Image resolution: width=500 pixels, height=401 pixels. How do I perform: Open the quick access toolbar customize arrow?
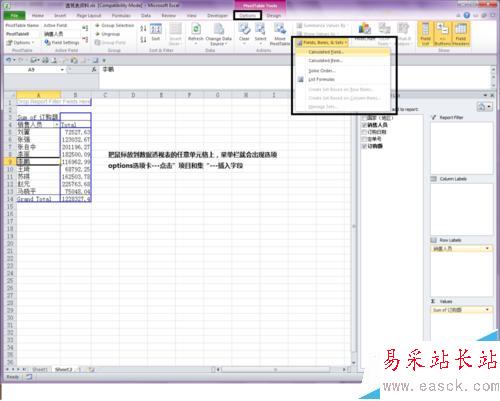tap(104, 60)
